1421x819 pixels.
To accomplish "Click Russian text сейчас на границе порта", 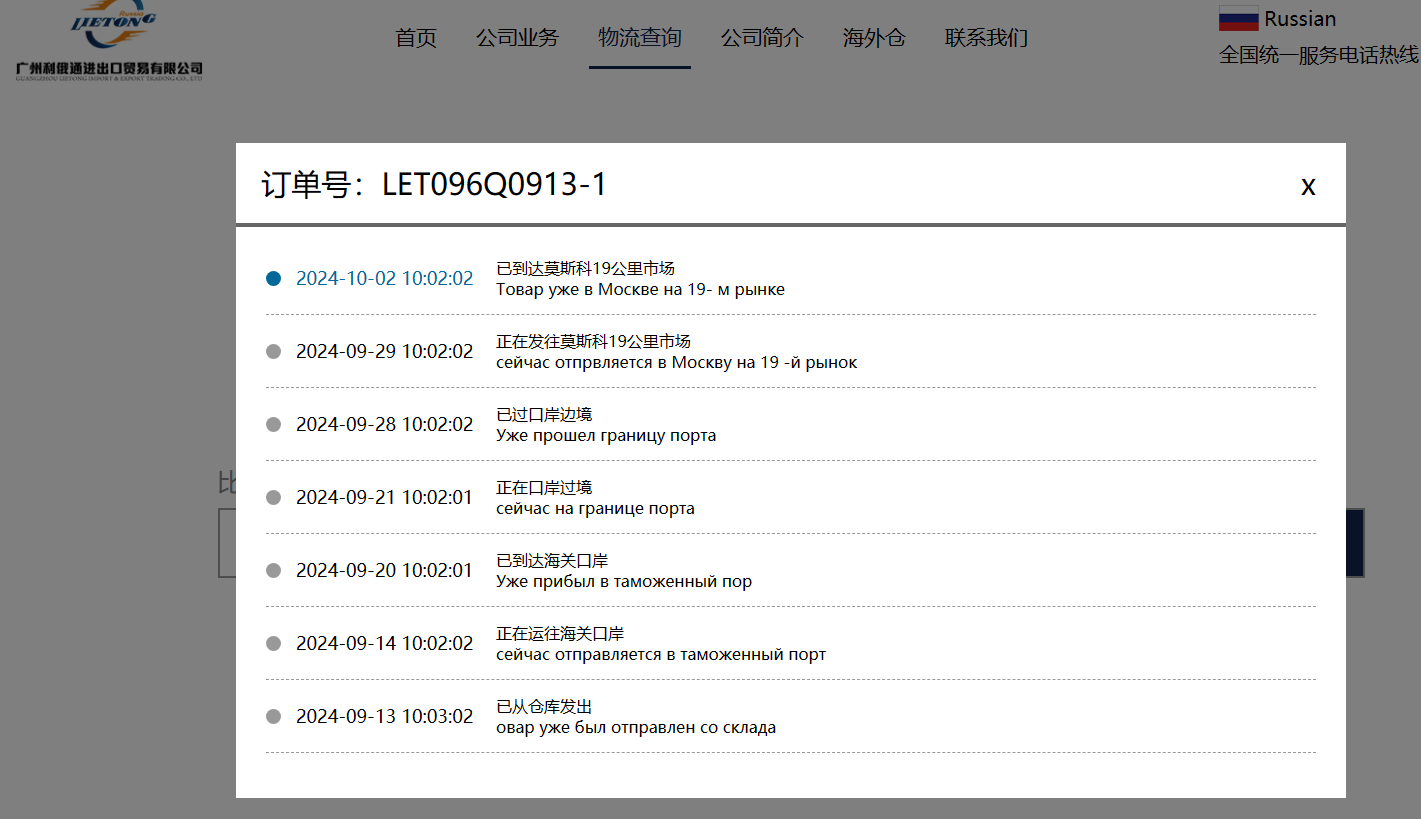I will click(x=595, y=509).
